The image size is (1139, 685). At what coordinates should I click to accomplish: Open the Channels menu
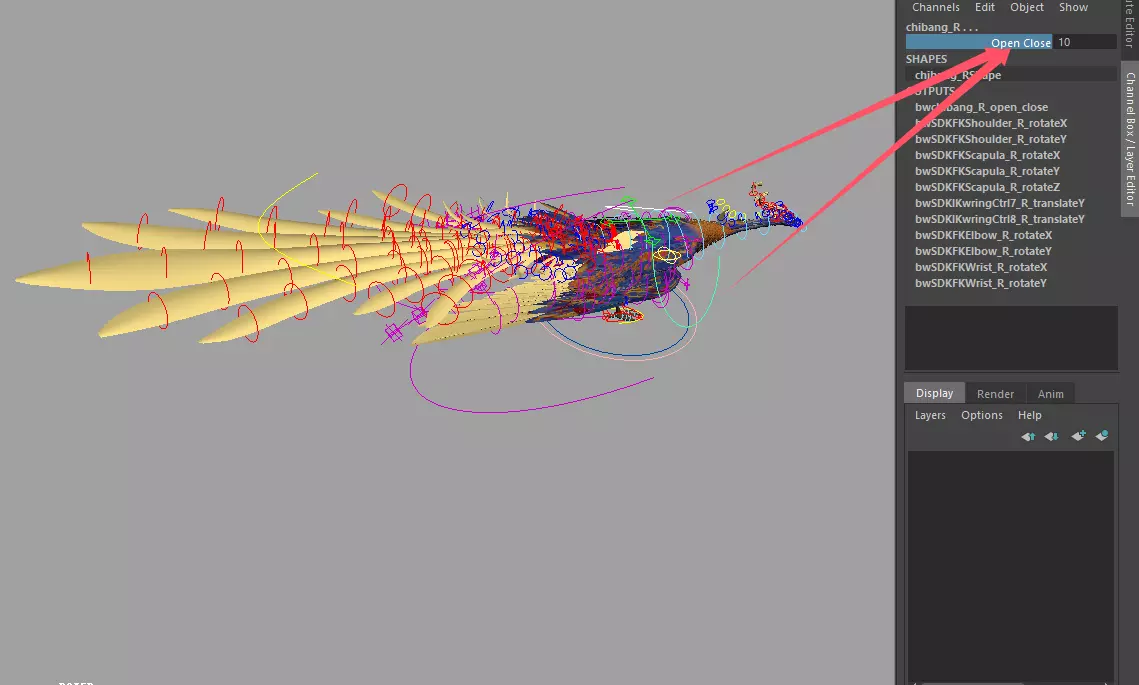pos(936,7)
